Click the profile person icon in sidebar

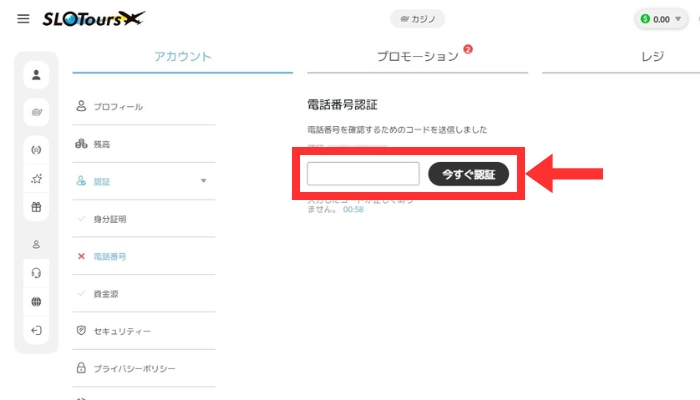(x=36, y=75)
